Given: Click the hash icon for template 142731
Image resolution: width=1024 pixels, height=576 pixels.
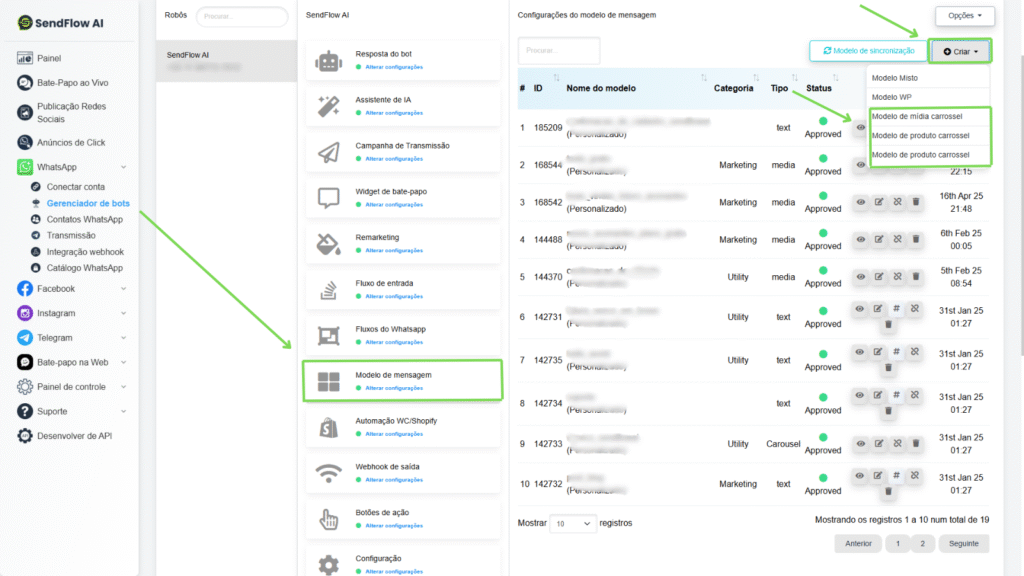Looking at the screenshot, I should [x=896, y=308].
